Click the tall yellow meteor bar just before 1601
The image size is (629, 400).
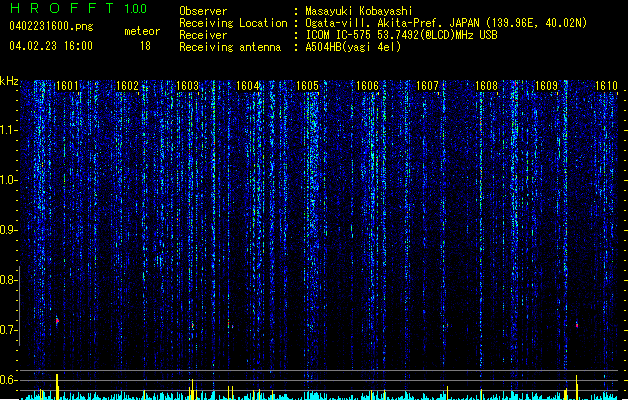57,386
